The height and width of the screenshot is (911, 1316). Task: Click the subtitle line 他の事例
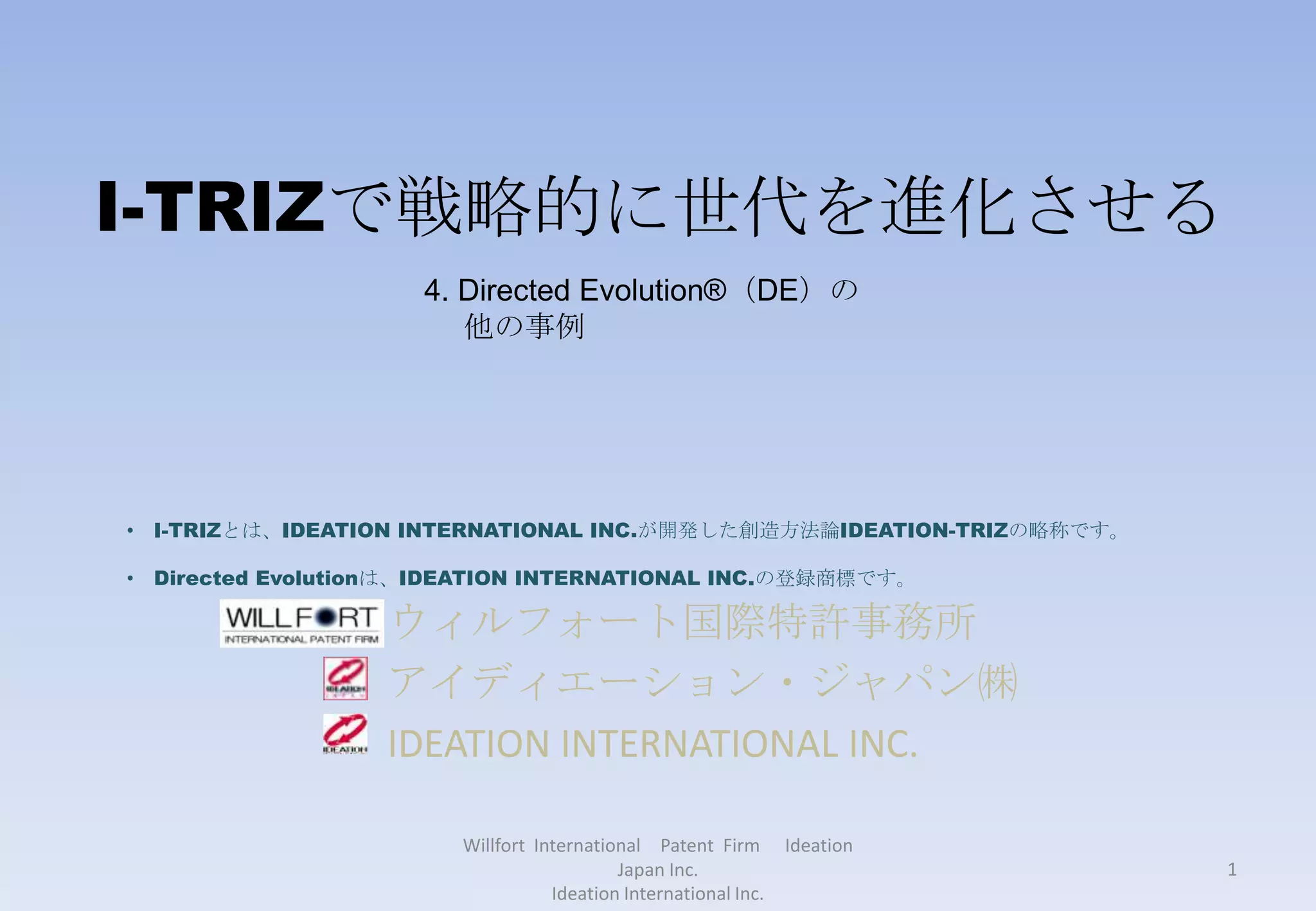tap(524, 326)
